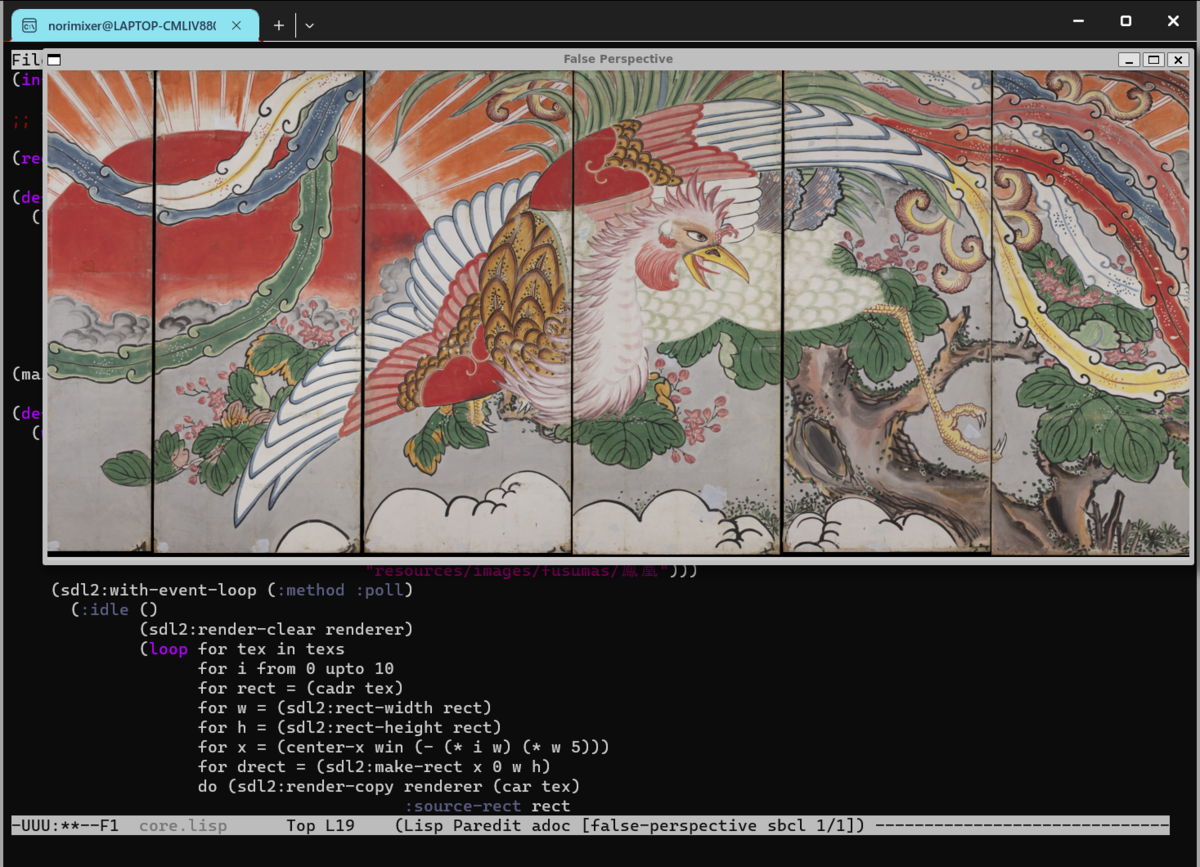
Task: Click the sdl2:rect-height rect line
Action: tap(350, 727)
